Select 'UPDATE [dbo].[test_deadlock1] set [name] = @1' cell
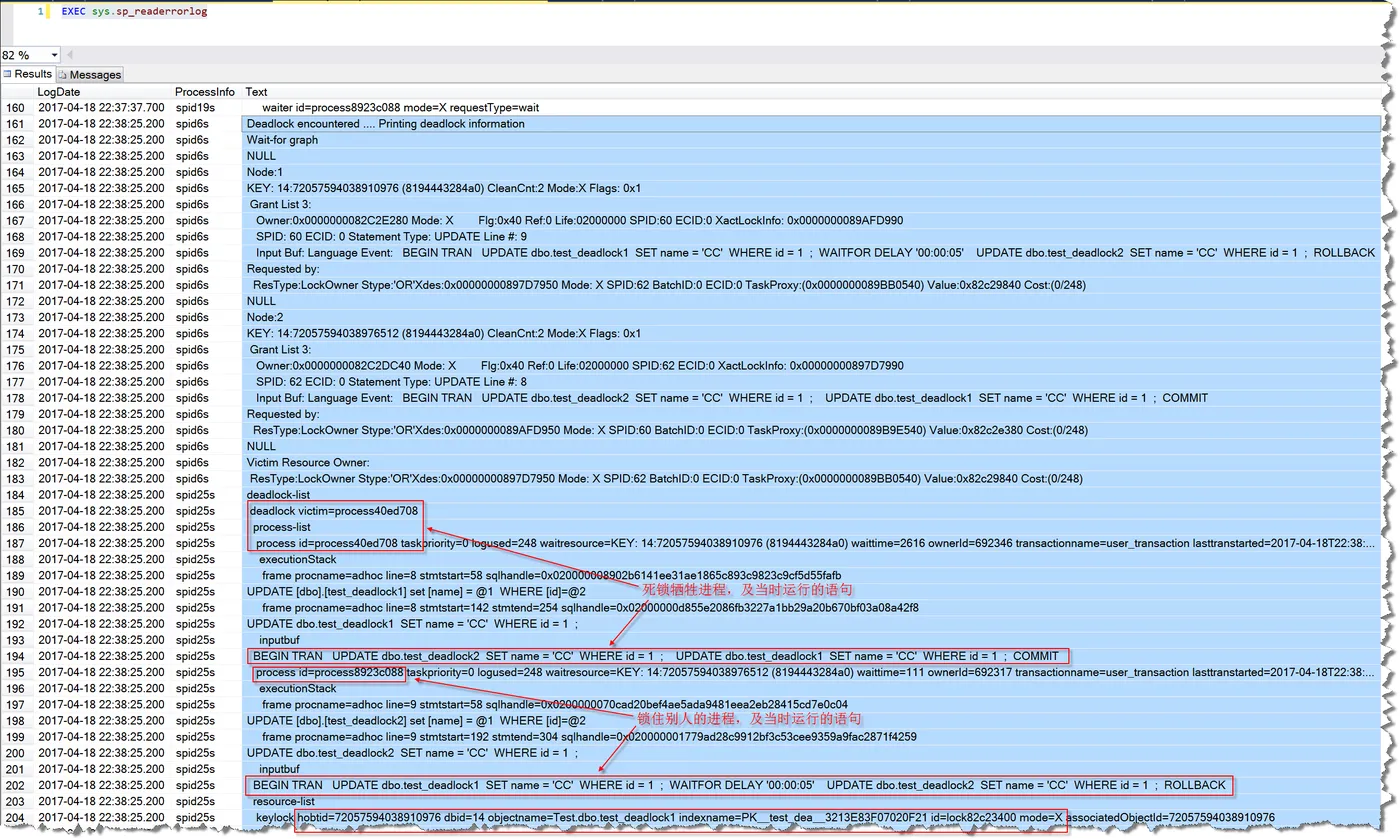 [x=810, y=591]
